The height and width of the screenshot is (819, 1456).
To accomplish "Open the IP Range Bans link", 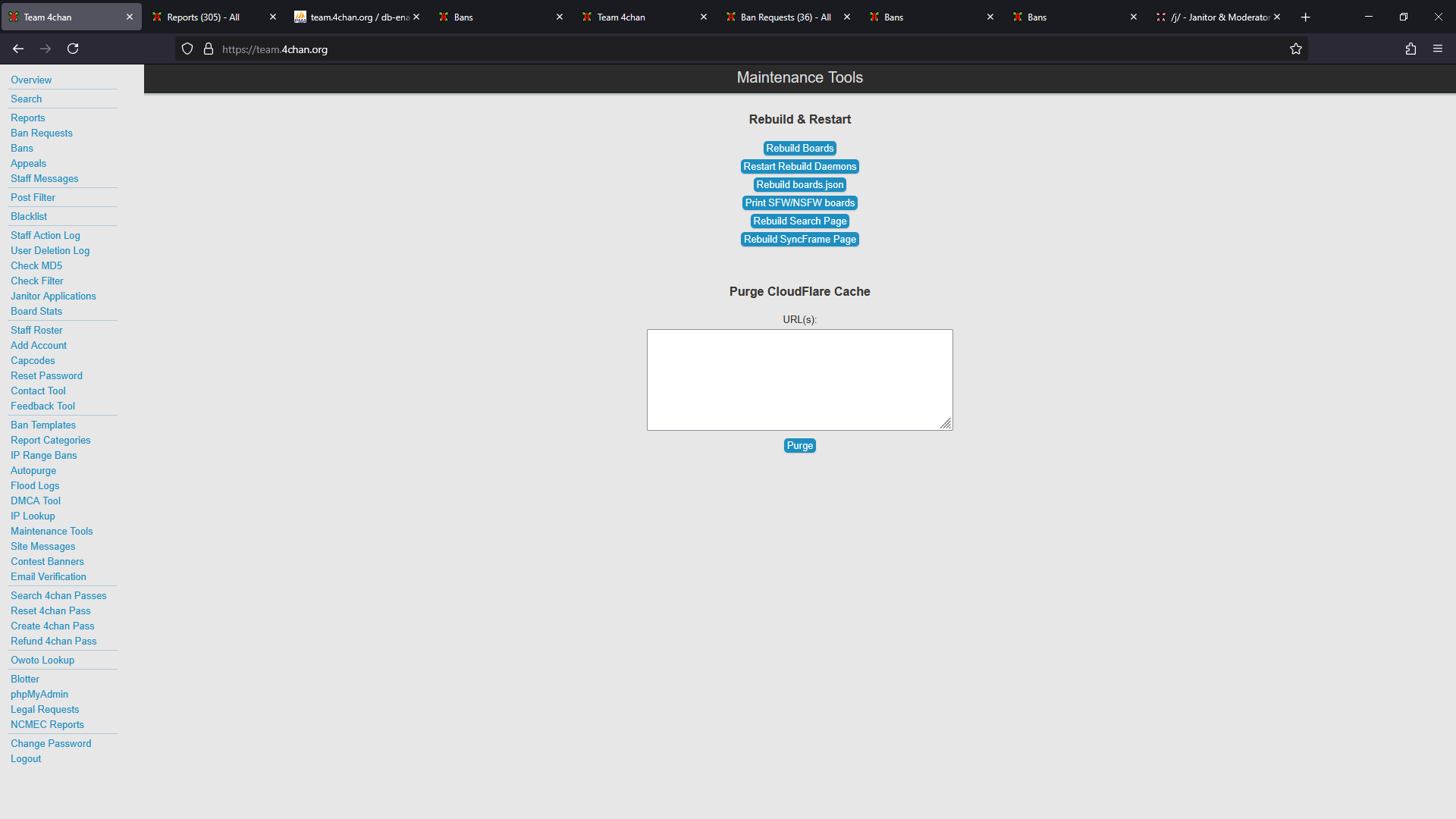I will pos(43,455).
